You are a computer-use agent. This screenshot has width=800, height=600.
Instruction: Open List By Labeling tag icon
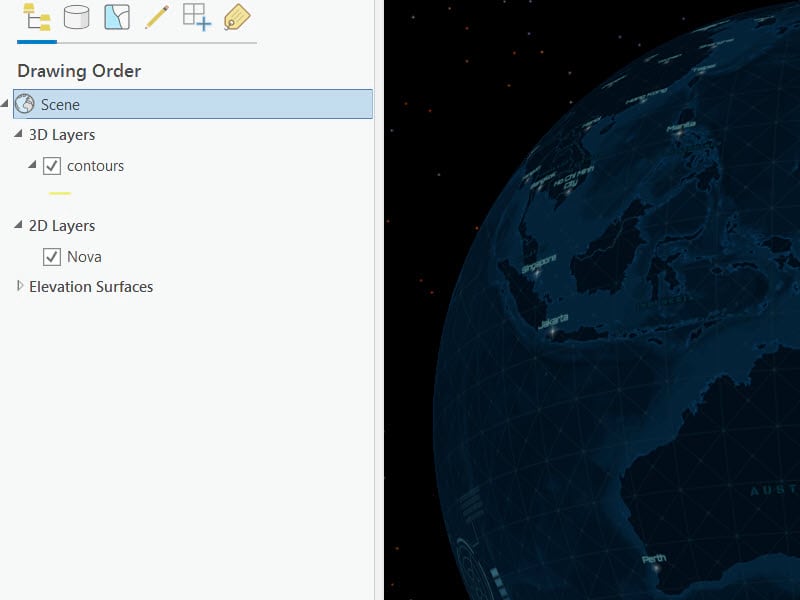pos(237,17)
